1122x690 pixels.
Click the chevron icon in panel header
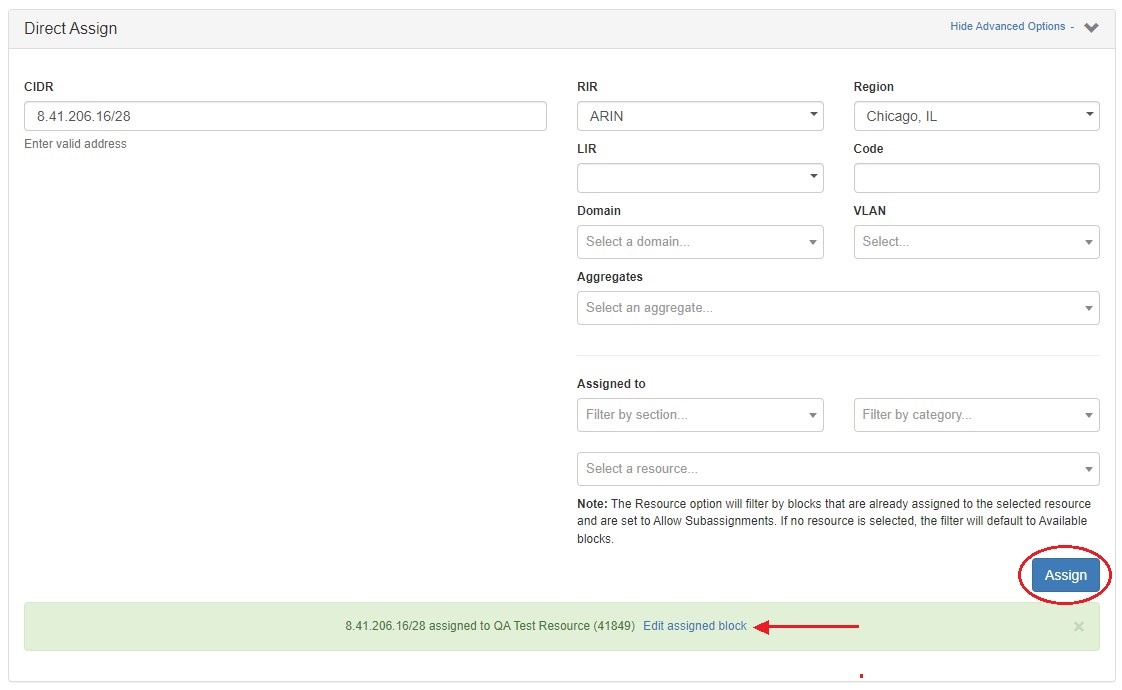1091,28
